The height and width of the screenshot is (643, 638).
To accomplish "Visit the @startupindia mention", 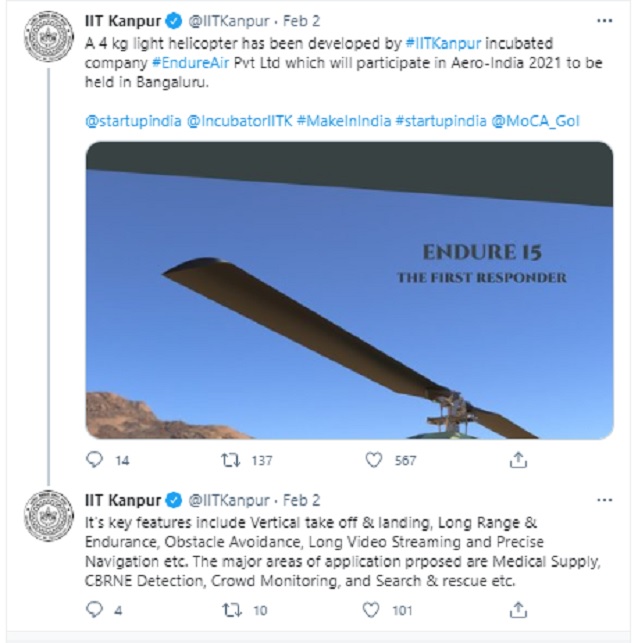I will (x=133, y=121).
